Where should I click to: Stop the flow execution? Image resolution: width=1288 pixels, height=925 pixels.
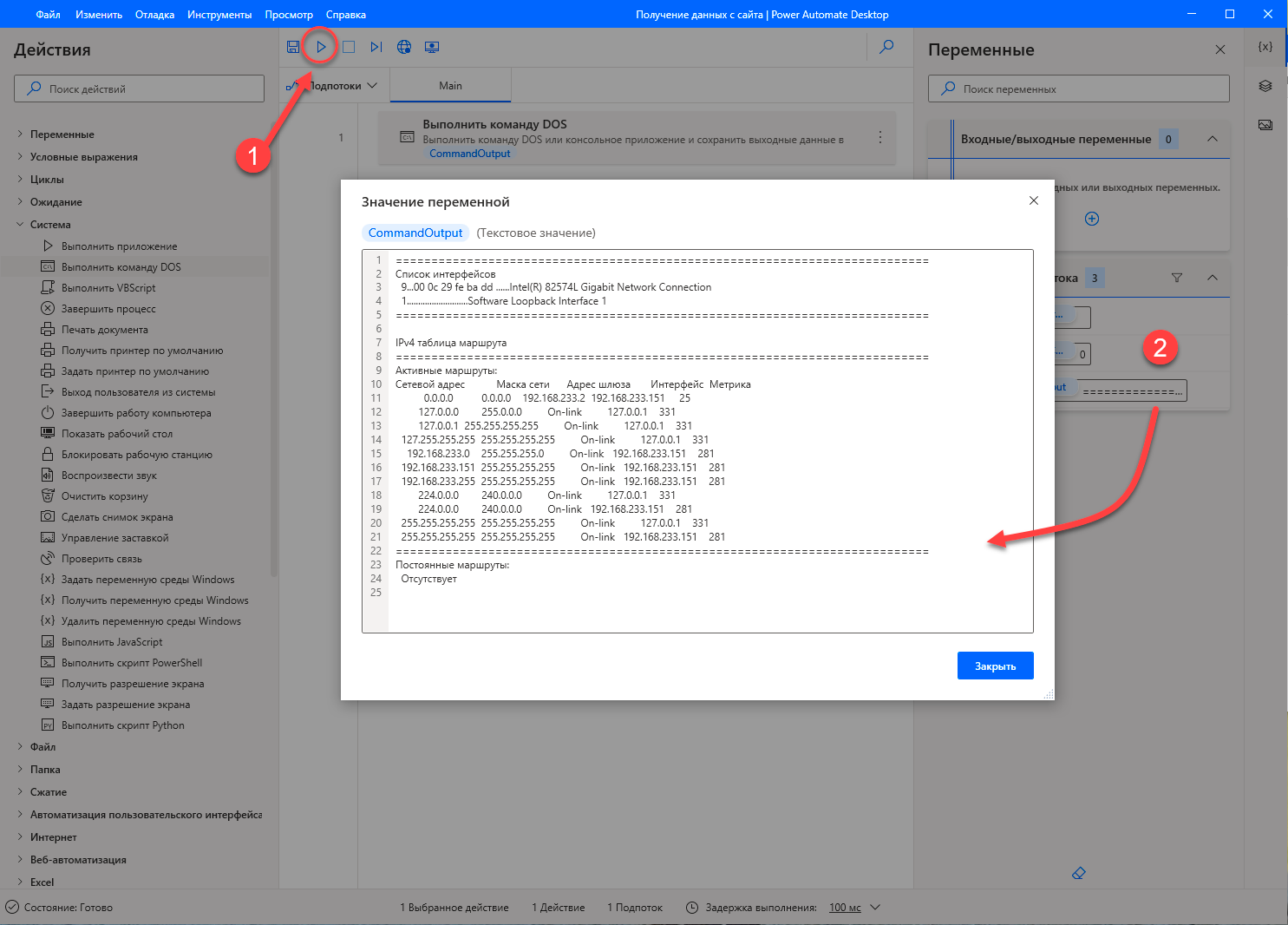pyautogui.click(x=349, y=47)
